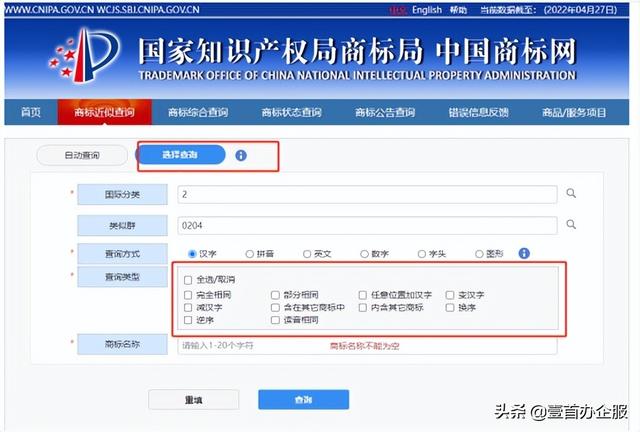Click the 国际分类 label
Viewport: 640px width, 432px height.
tap(122, 194)
